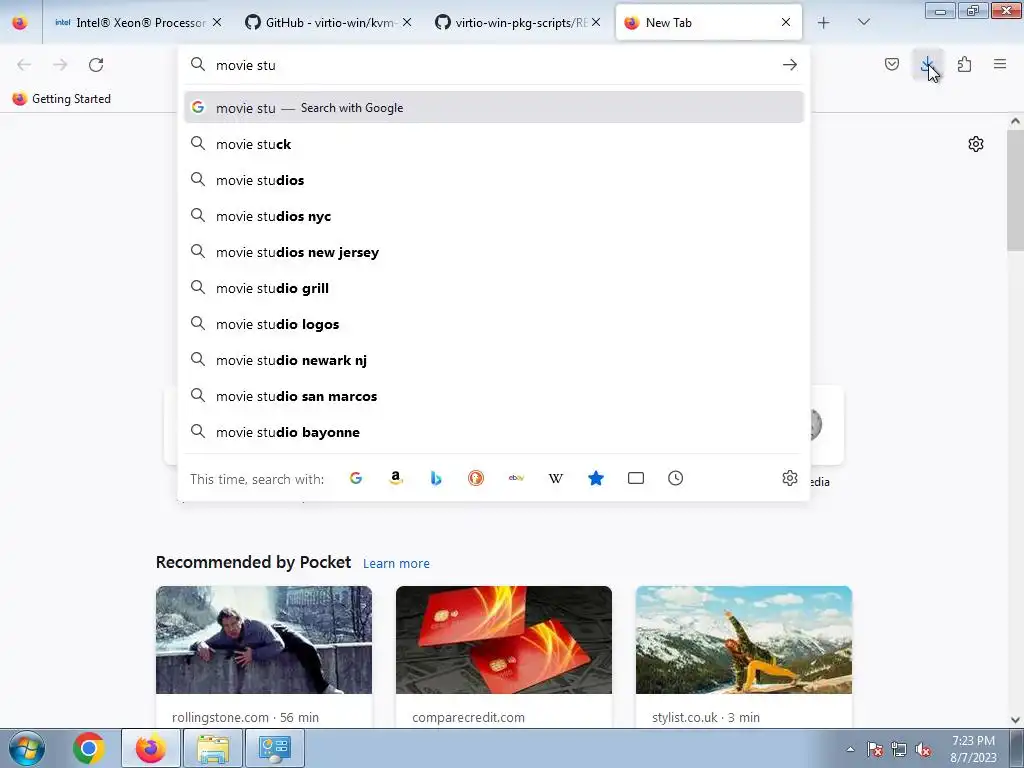The width and height of the screenshot is (1024, 768).
Task: Choose suggestion 'movie stuck'
Action: coord(494,144)
